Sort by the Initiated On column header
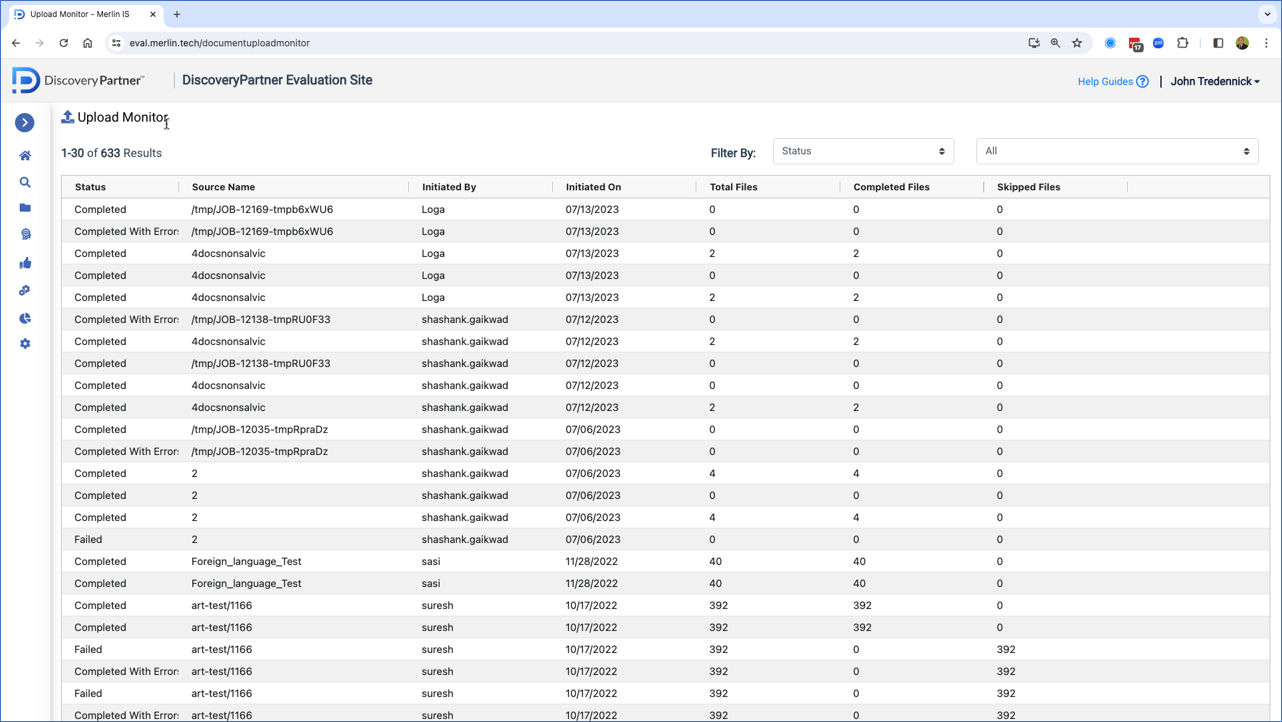1282x722 pixels. 593,187
